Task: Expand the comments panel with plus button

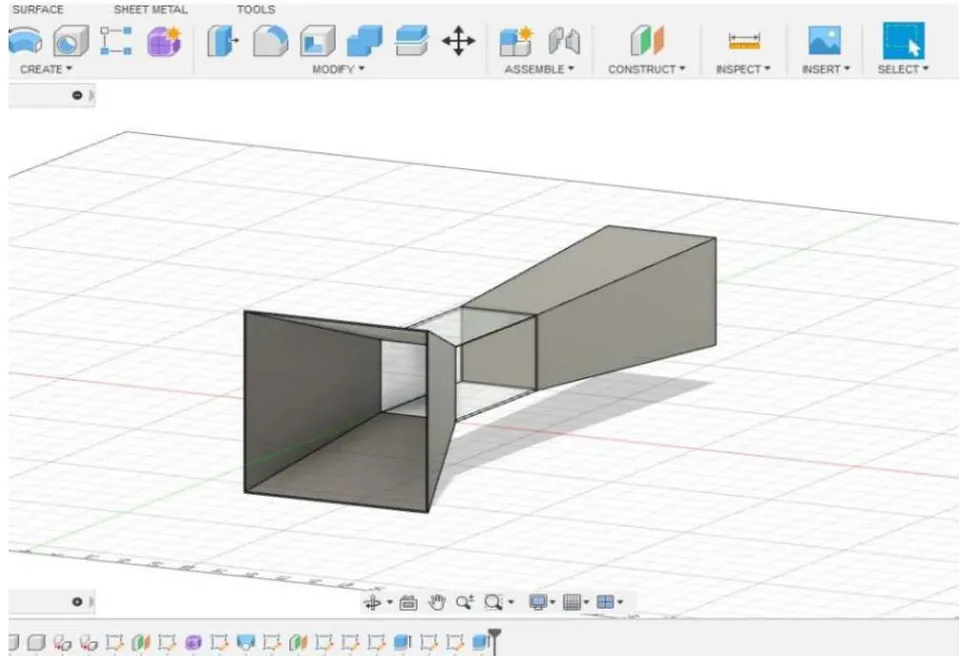Action: point(77,601)
